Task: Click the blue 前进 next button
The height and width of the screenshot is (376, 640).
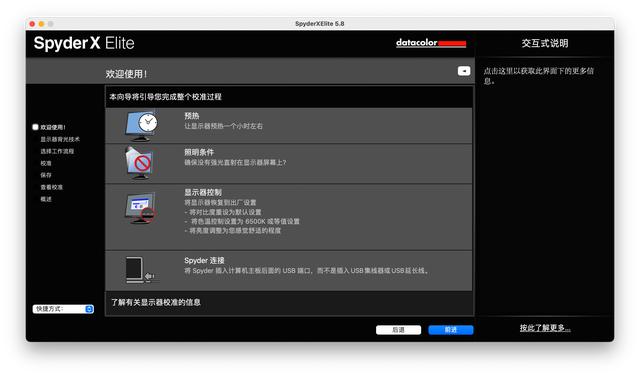Action: click(x=451, y=330)
